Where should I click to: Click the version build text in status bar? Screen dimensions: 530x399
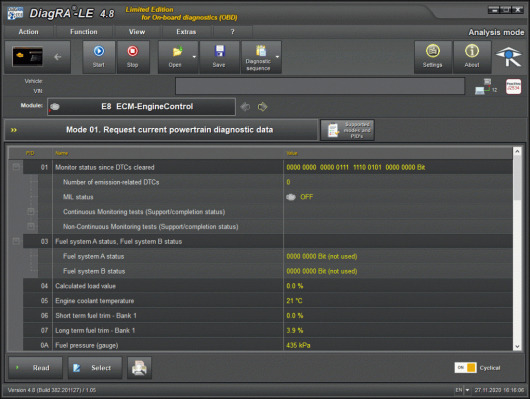(x=52, y=390)
